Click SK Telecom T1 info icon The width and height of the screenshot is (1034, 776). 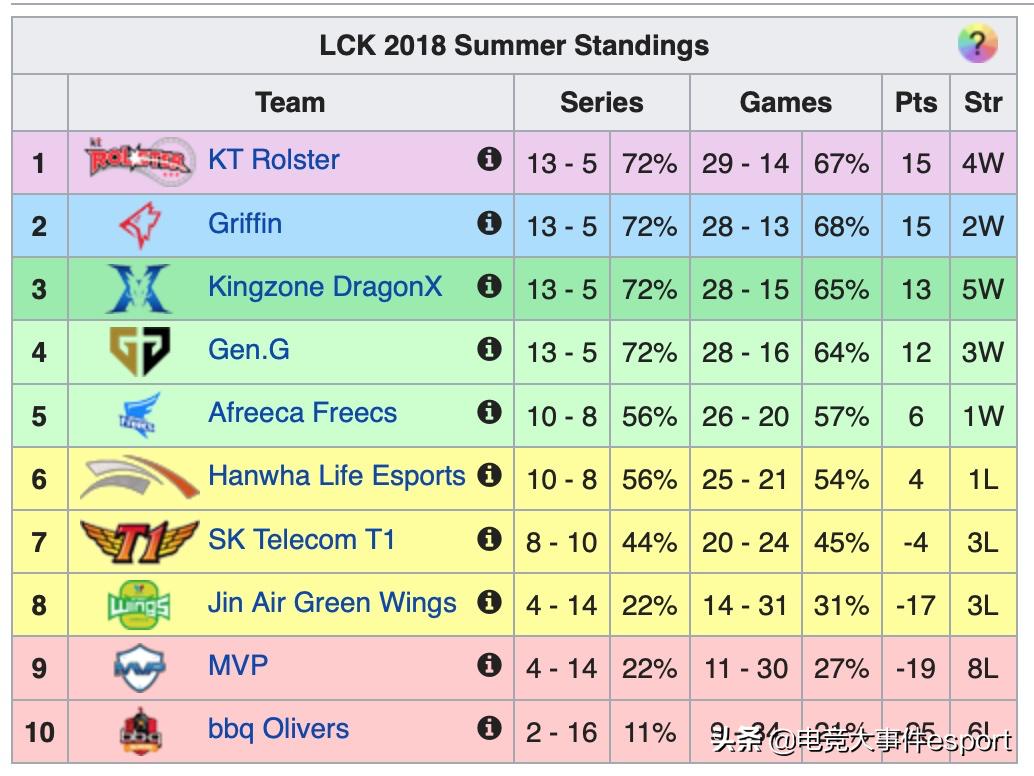pyautogui.click(x=489, y=539)
